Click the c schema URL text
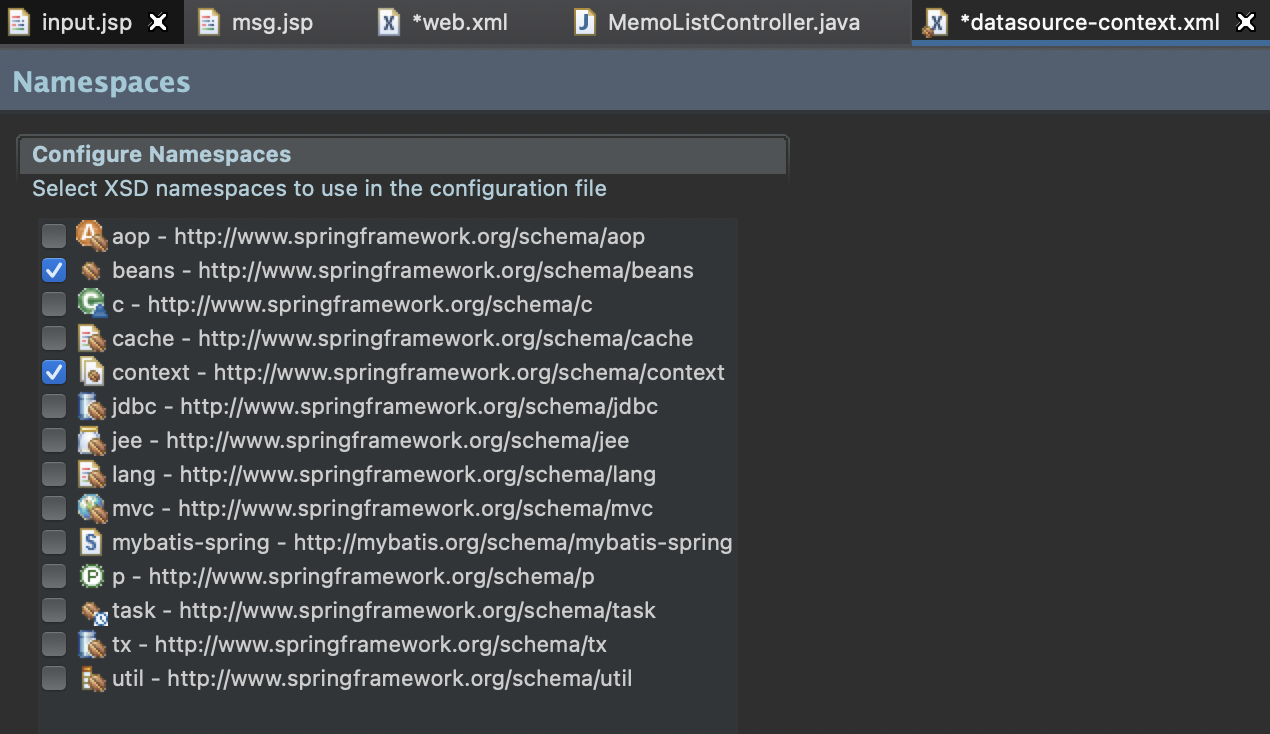This screenshot has width=1270, height=734. tap(370, 304)
